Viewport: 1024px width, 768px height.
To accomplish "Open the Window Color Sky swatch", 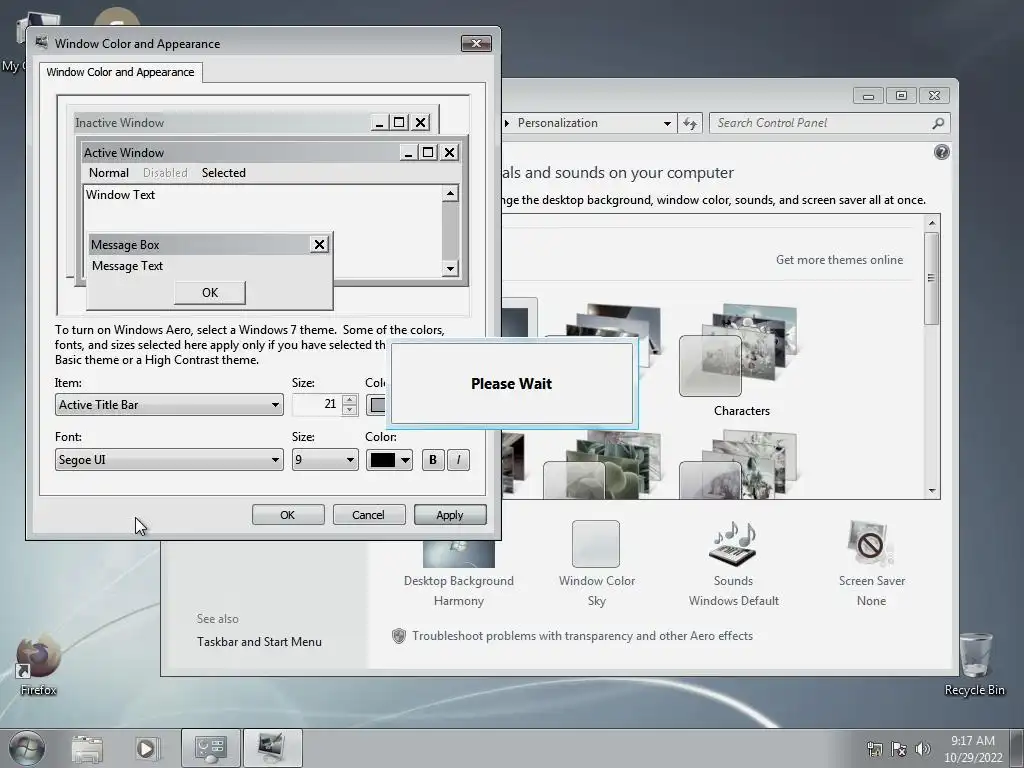I will [596, 543].
